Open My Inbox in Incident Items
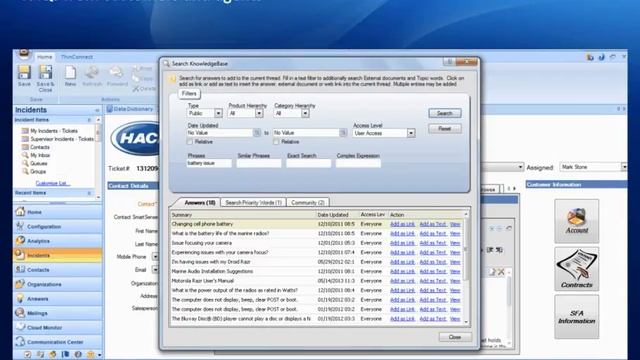 tap(36, 156)
